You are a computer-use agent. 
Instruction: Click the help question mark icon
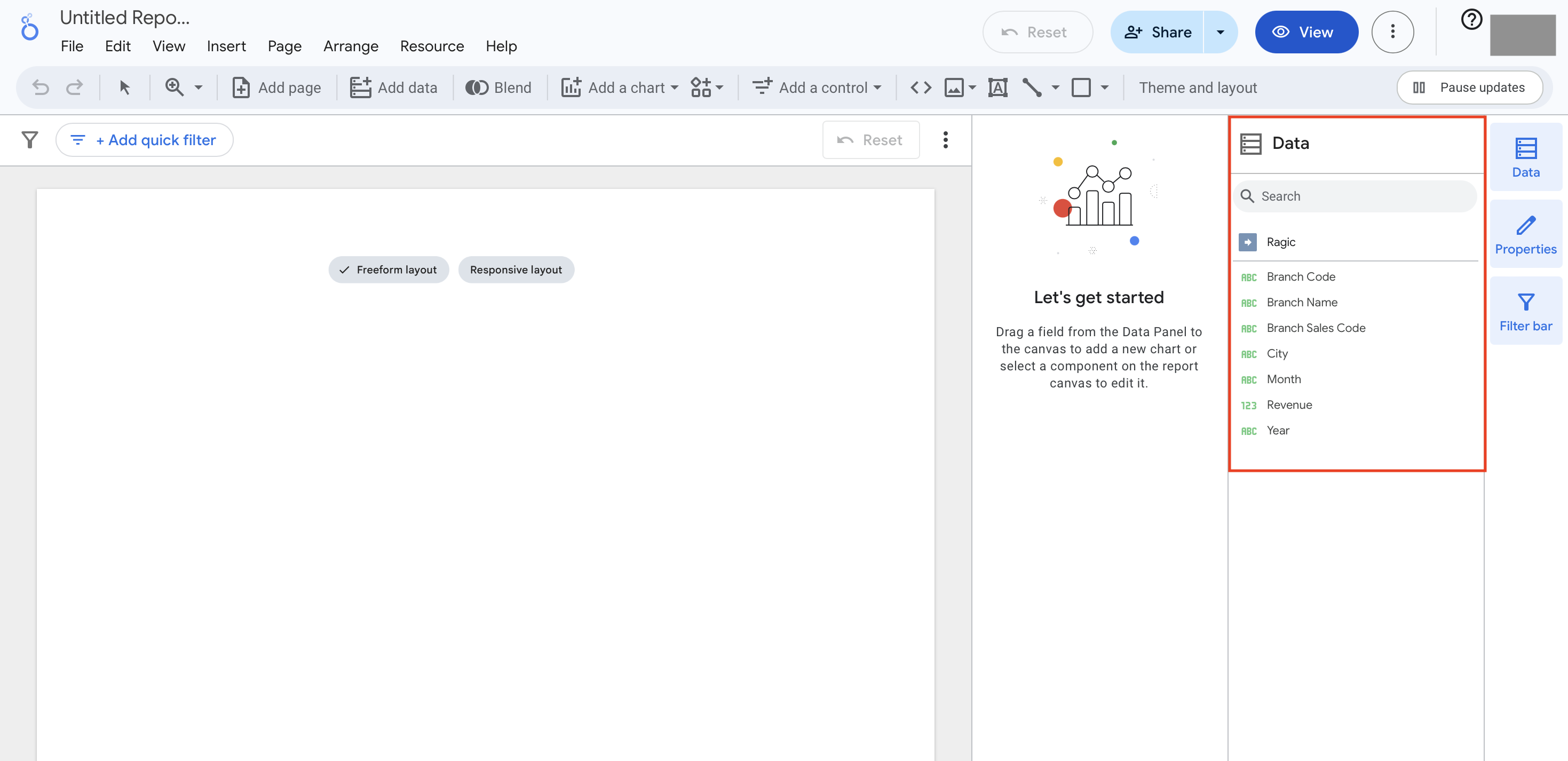point(1471,20)
